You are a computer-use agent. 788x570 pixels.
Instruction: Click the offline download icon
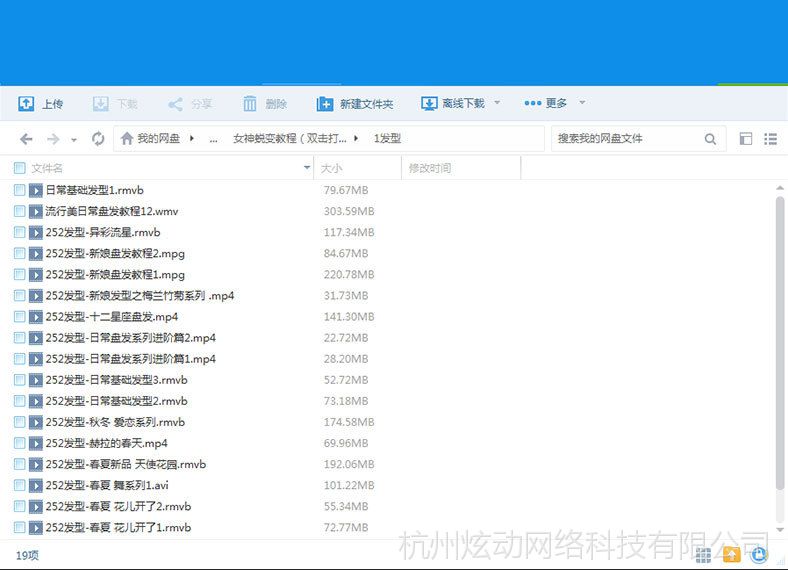click(x=429, y=104)
